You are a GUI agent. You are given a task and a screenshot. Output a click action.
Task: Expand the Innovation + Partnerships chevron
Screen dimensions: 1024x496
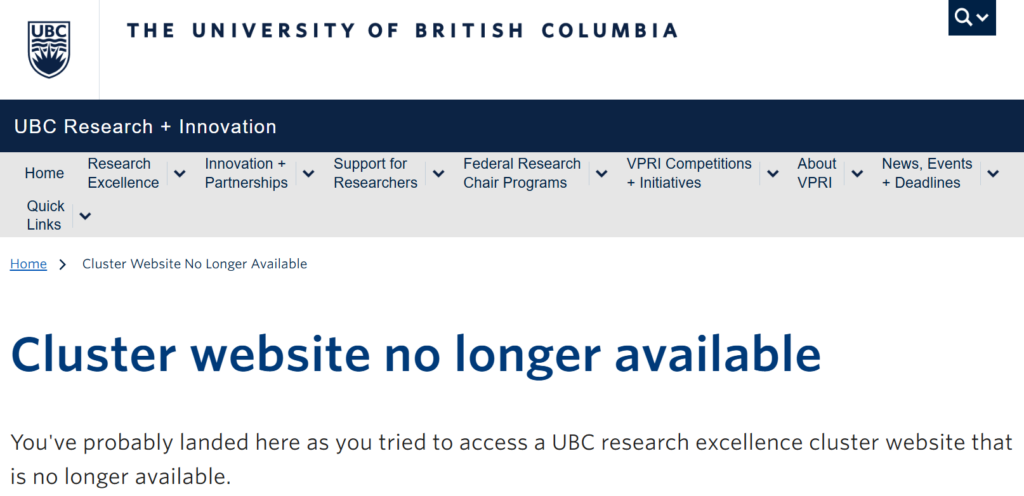tap(309, 173)
